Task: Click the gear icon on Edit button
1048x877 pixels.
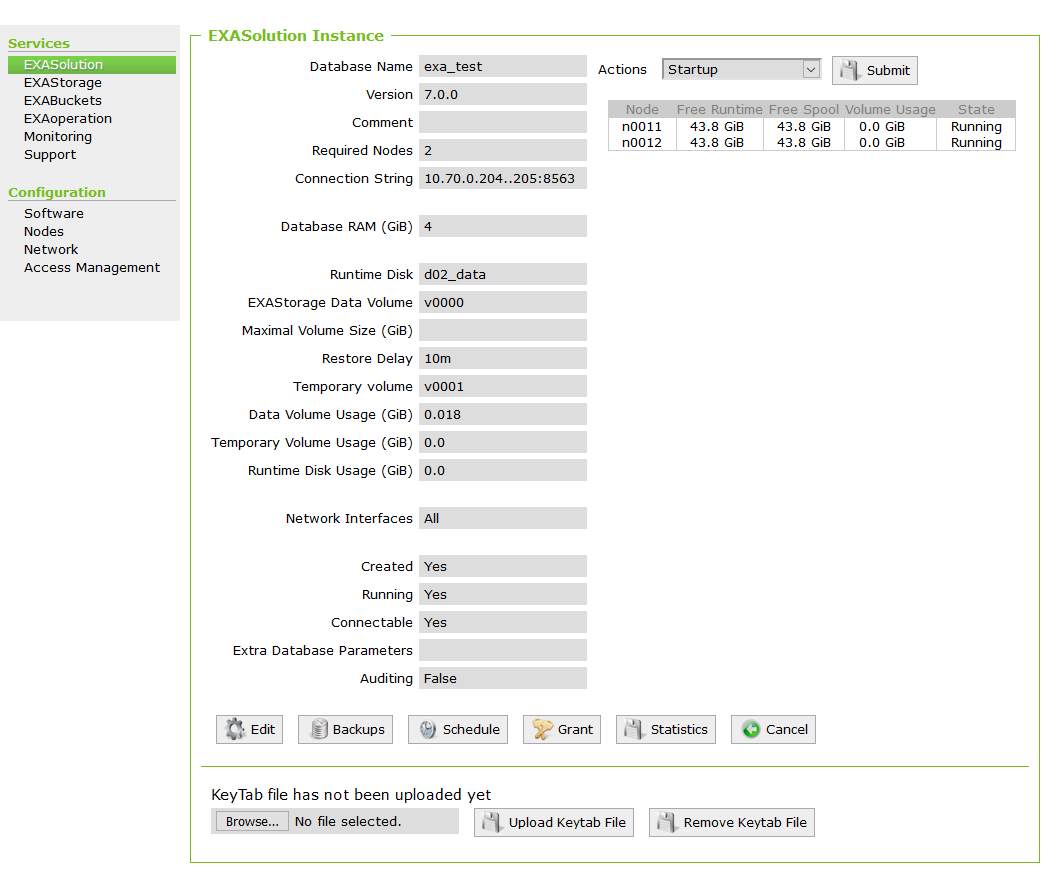Action: coord(235,729)
